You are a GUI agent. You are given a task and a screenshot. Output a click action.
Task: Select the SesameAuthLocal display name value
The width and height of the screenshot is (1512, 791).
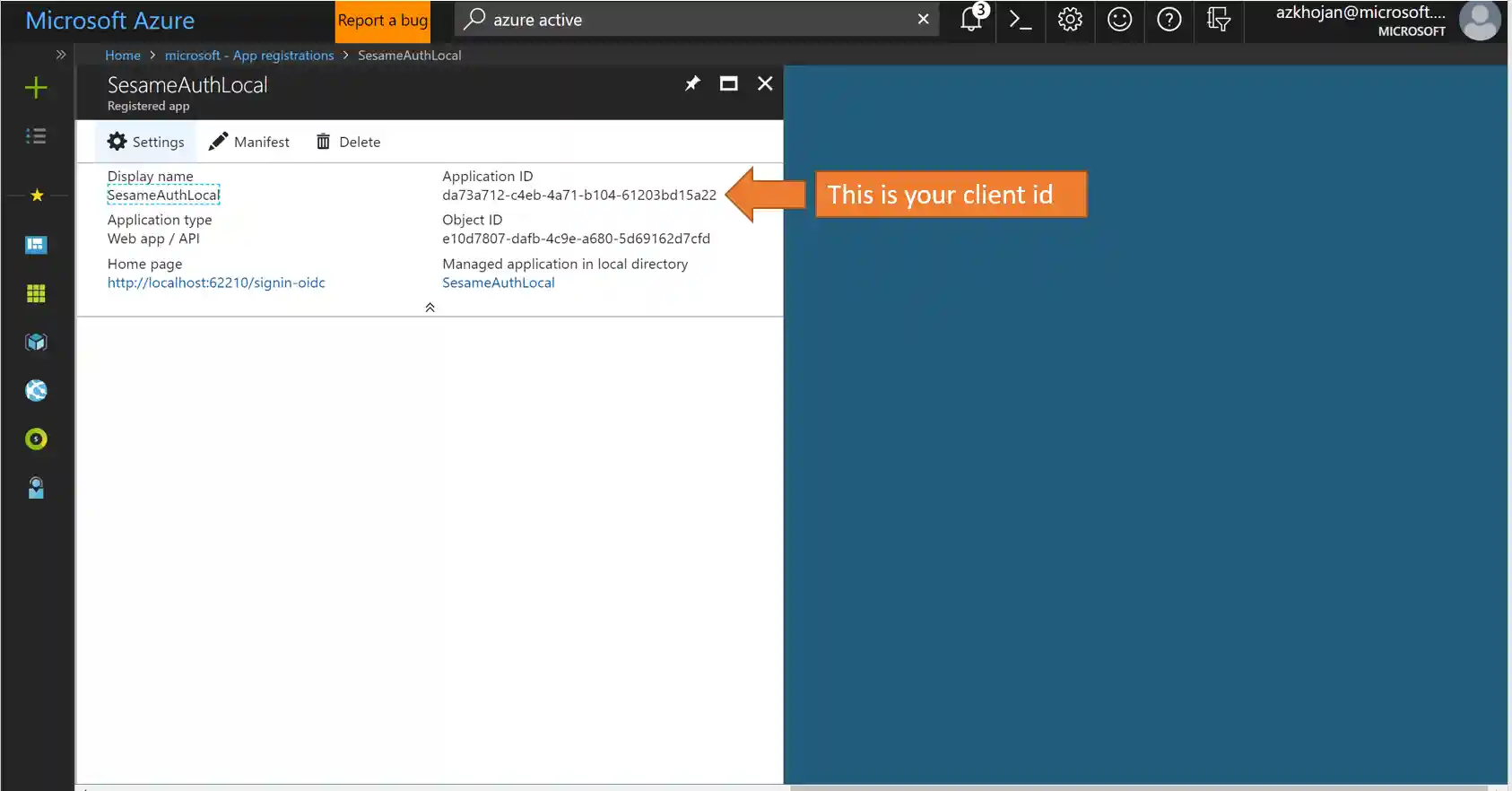click(163, 195)
